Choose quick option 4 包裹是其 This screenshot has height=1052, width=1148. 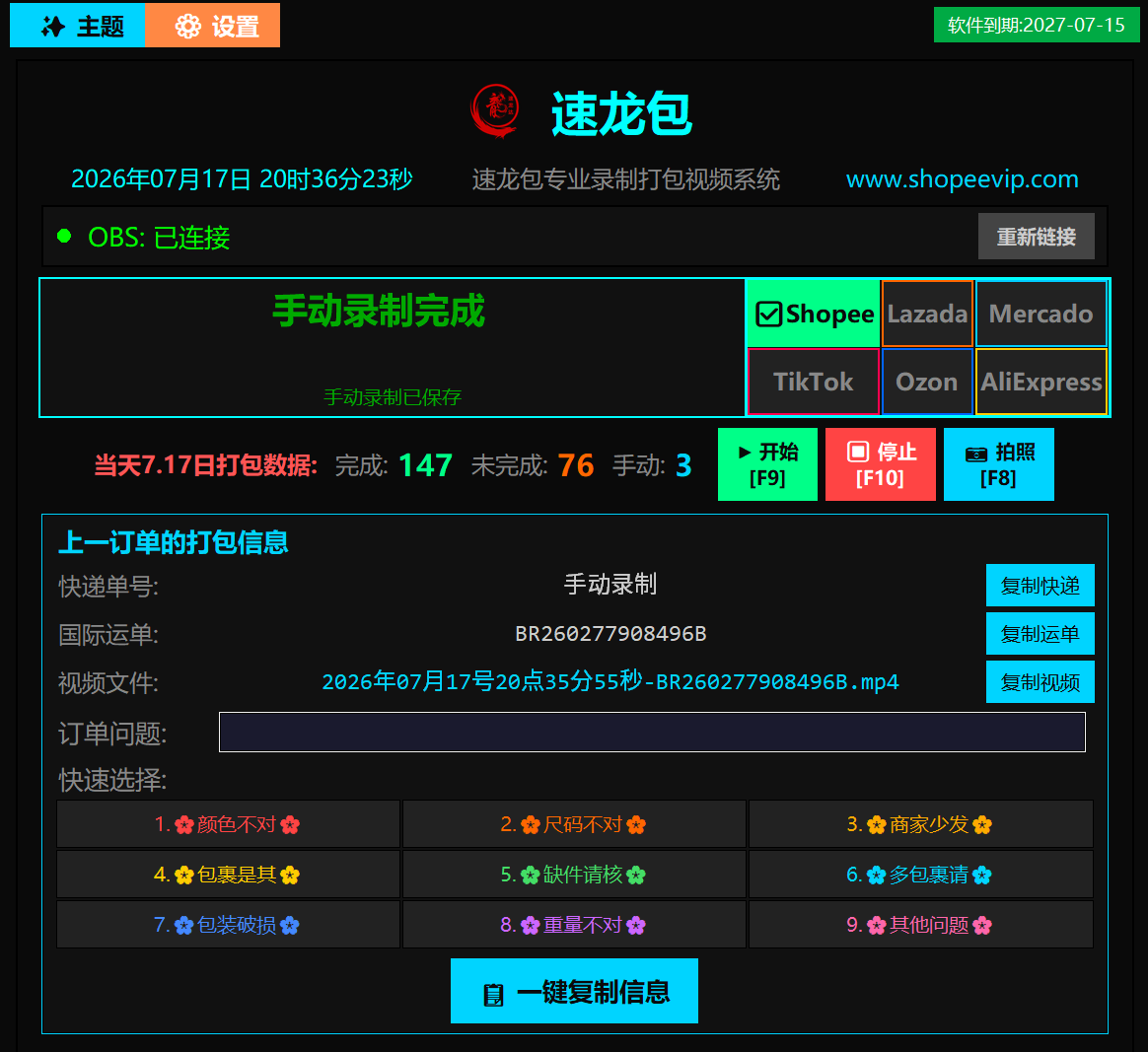click(x=228, y=875)
